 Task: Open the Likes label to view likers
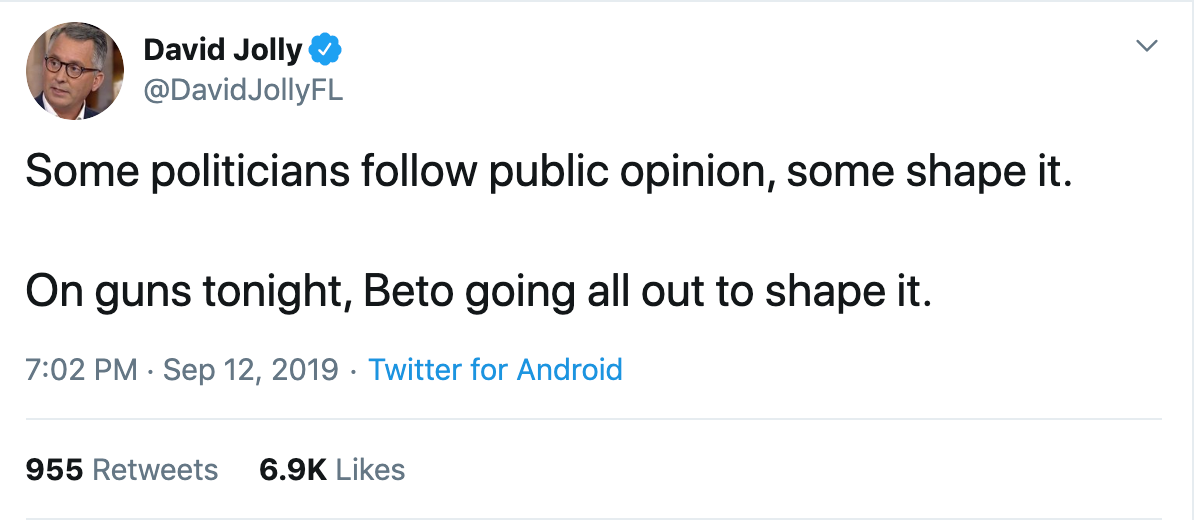click(370, 469)
